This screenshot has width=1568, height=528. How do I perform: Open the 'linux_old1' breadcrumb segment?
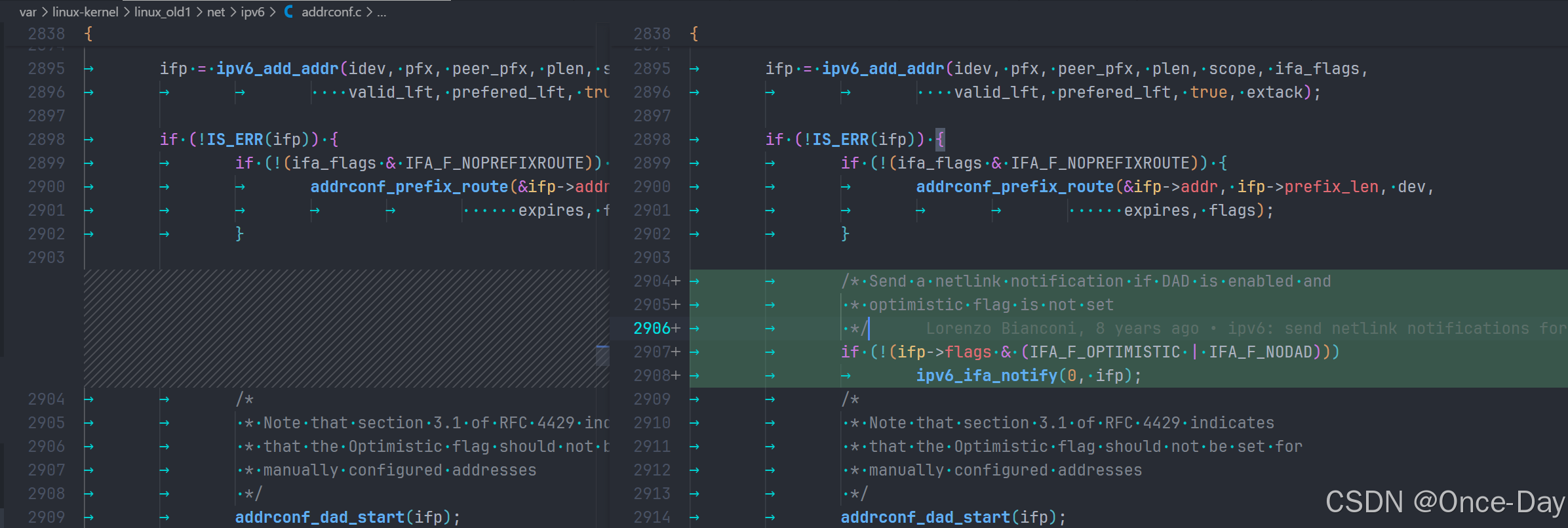[163, 12]
